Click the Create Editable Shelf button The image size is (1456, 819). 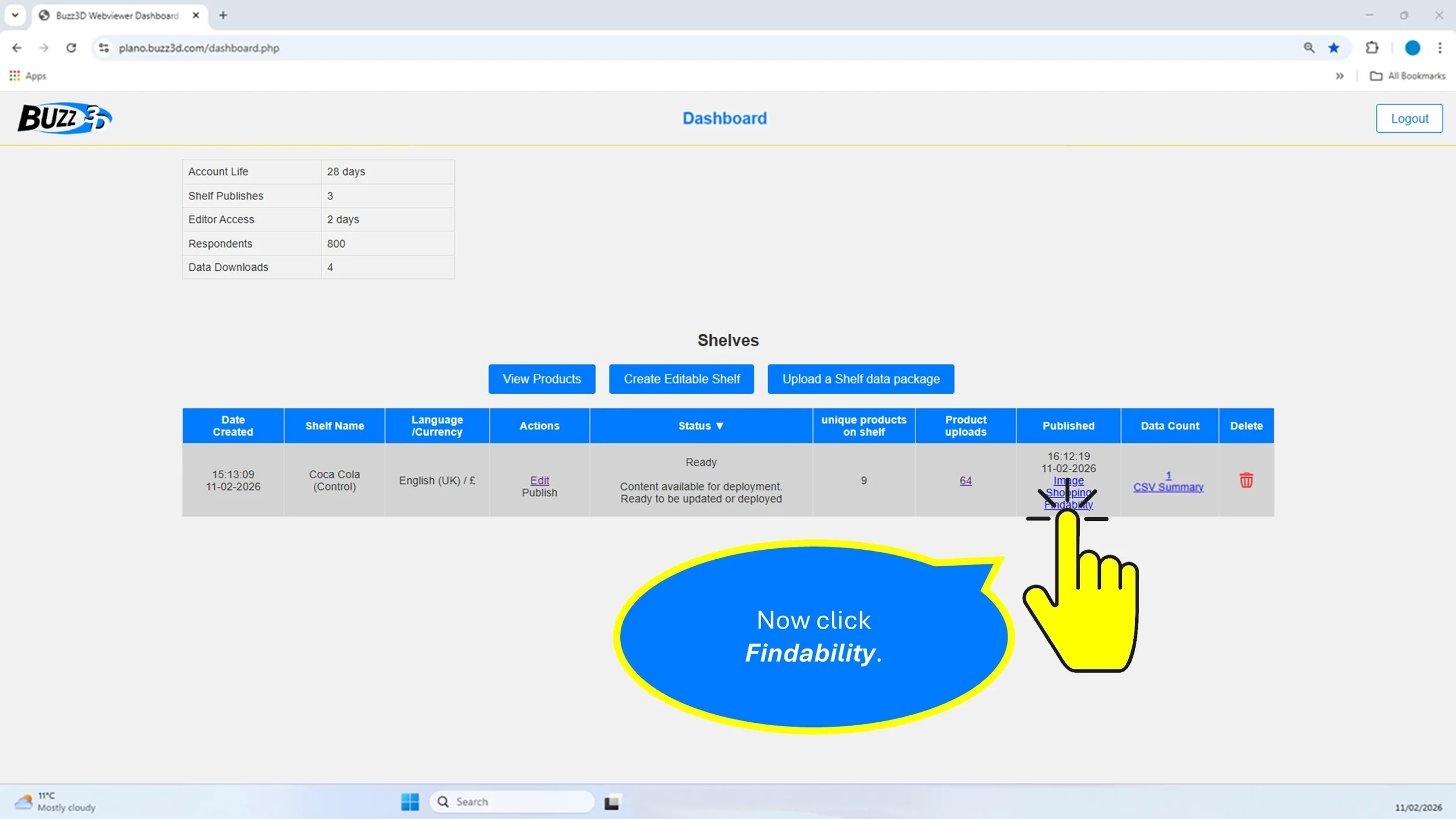681,379
